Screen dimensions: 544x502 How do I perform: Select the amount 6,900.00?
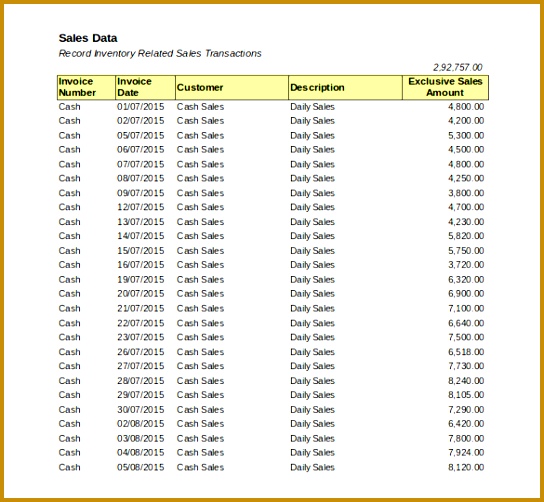(x=466, y=293)
